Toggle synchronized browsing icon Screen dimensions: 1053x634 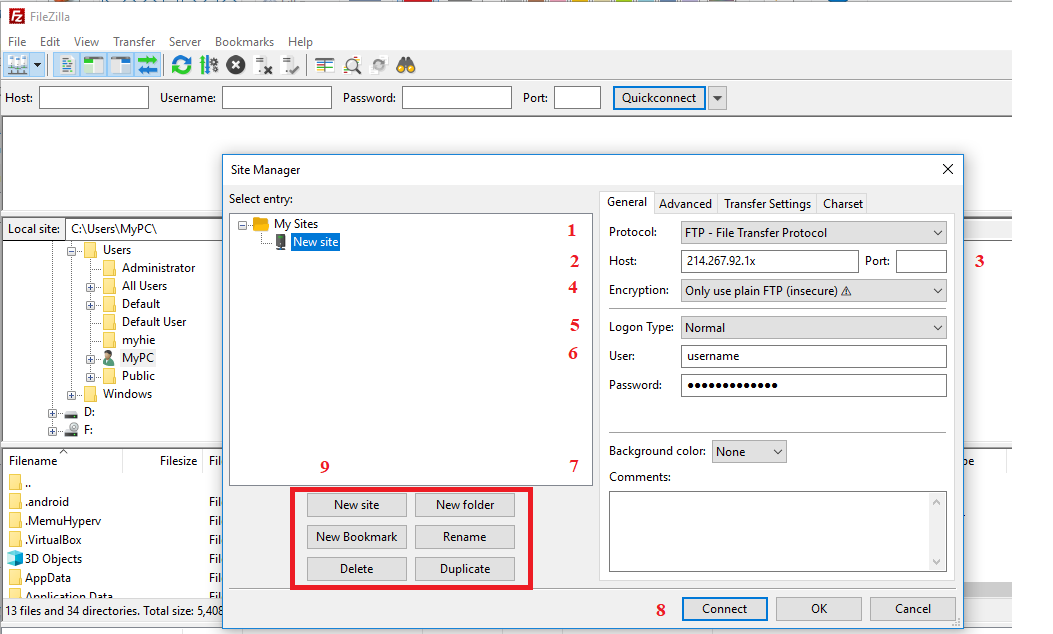tap(379, 65)
